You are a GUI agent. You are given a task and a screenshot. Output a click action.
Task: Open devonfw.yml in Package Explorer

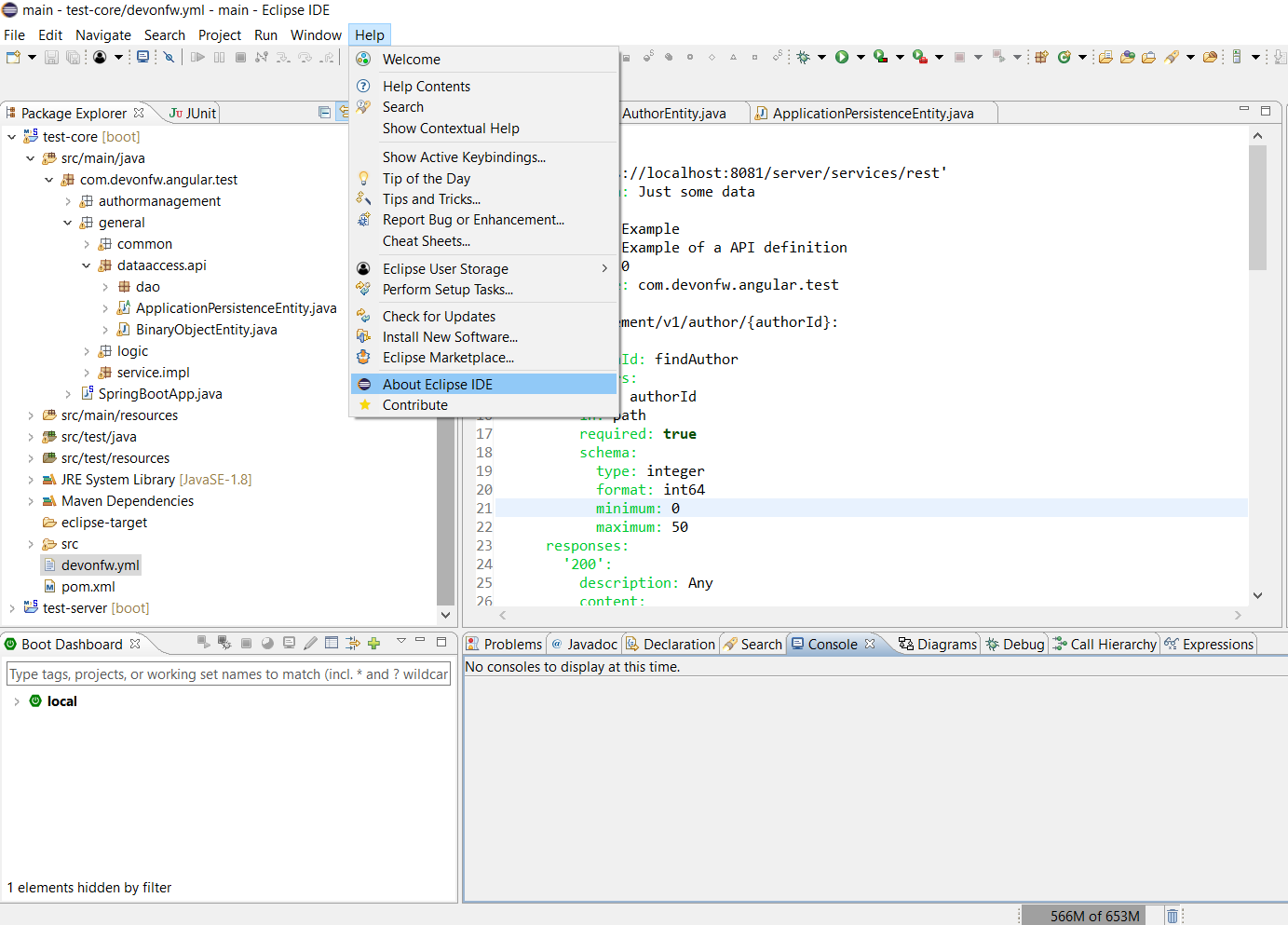pos(100,565)
